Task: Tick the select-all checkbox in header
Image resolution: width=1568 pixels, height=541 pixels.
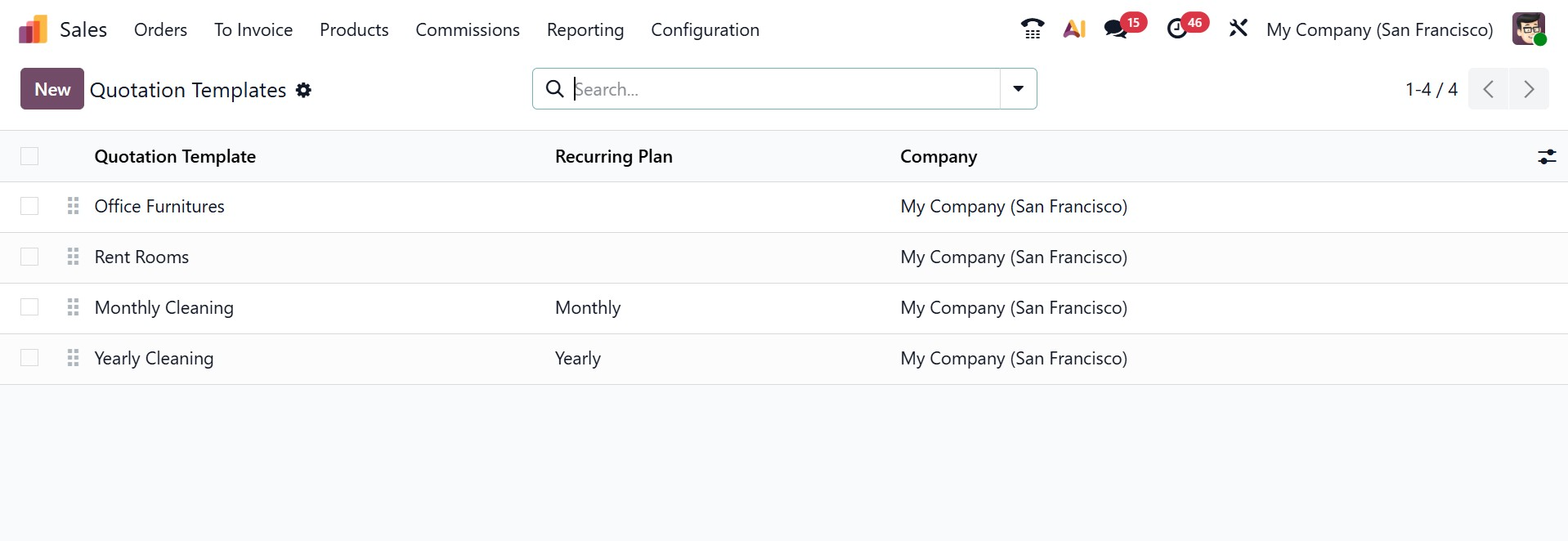Action: point(29,156)
